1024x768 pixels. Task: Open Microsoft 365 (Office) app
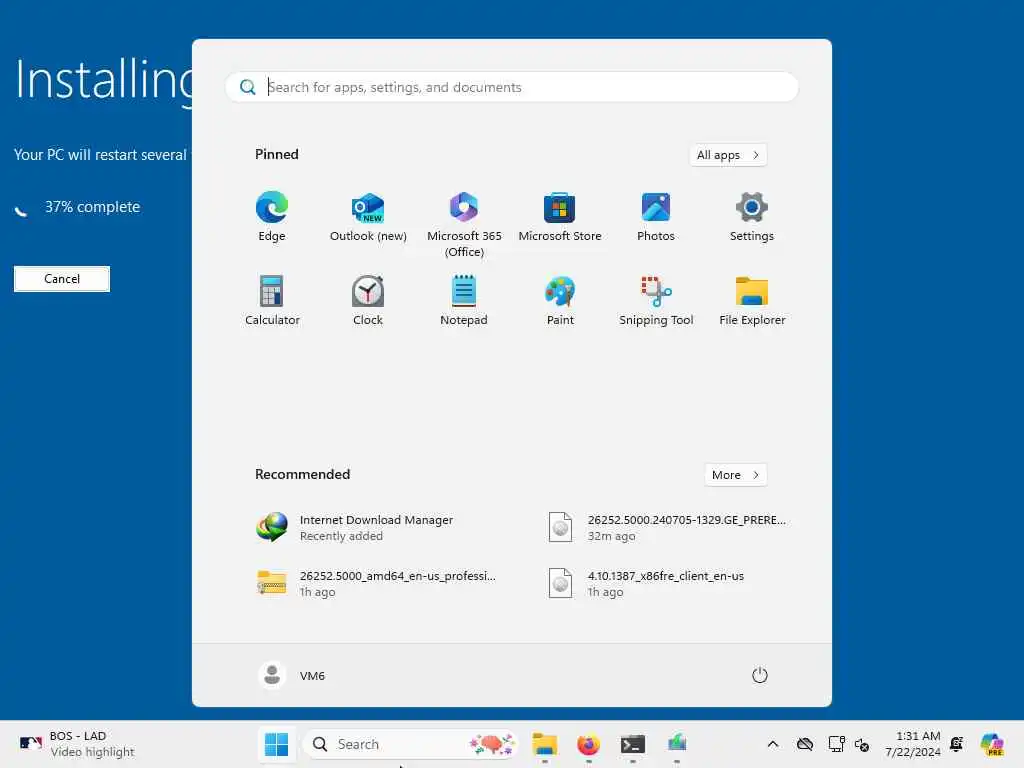pyautogui.click(x=464, y=225)
